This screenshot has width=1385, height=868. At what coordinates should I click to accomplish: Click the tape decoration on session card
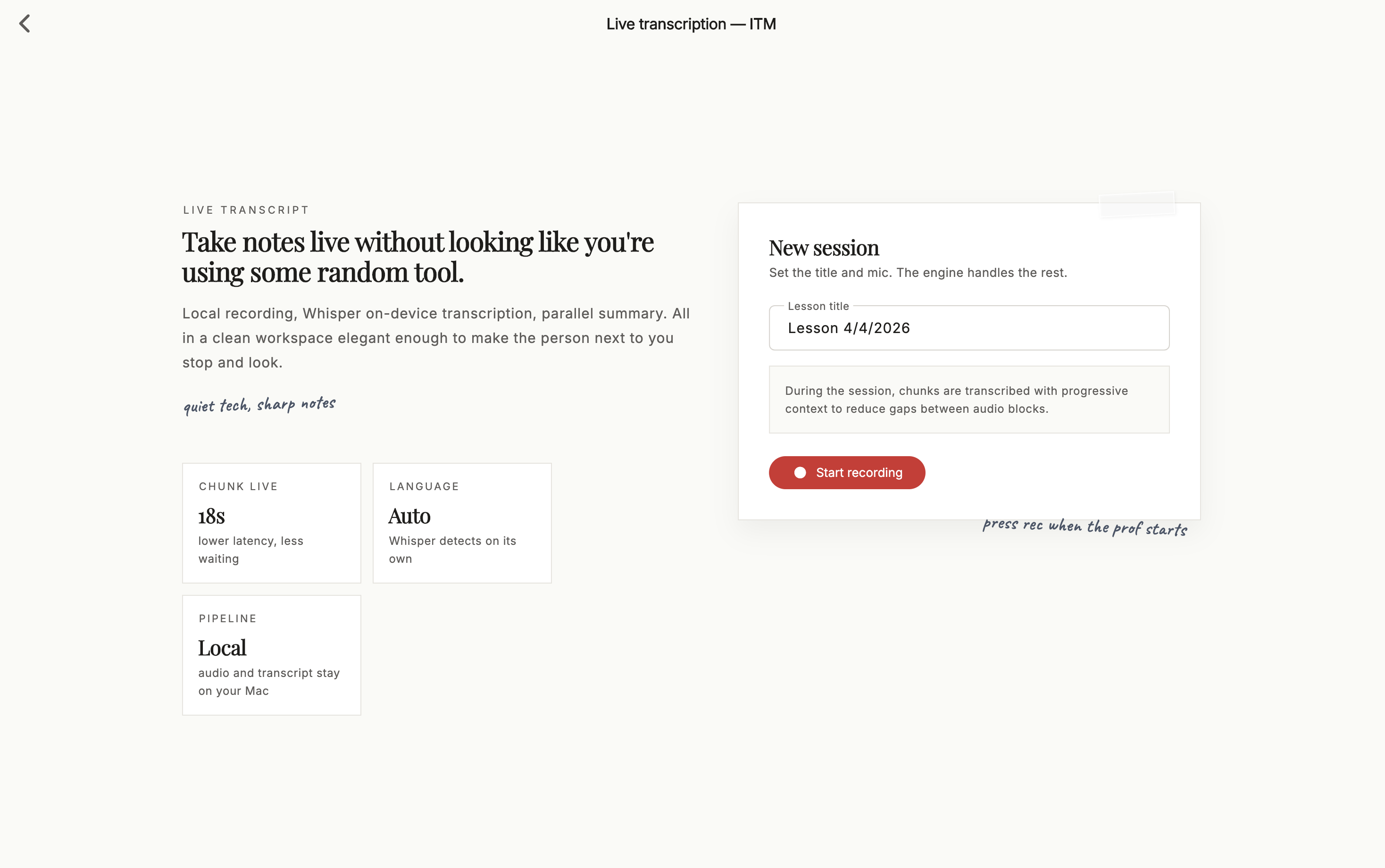1137,205
